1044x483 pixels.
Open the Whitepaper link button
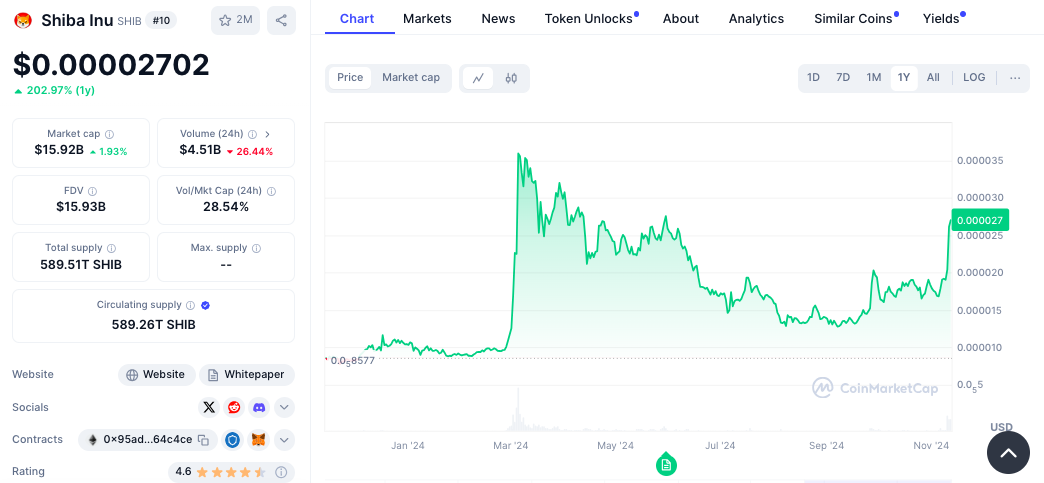(246, 374)
